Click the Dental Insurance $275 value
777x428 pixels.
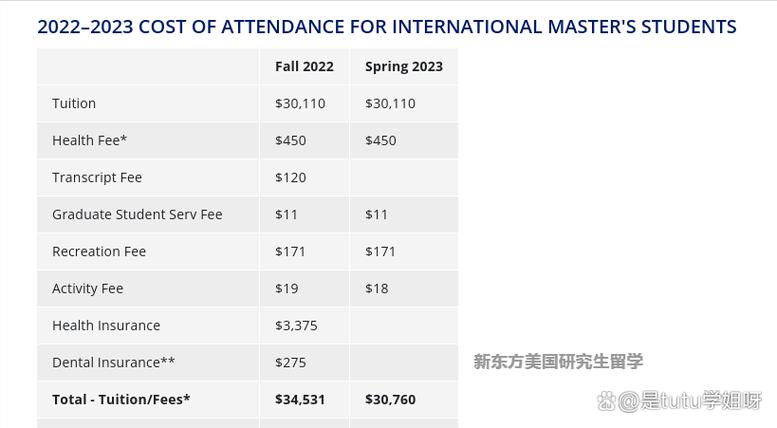click(290, 363)
